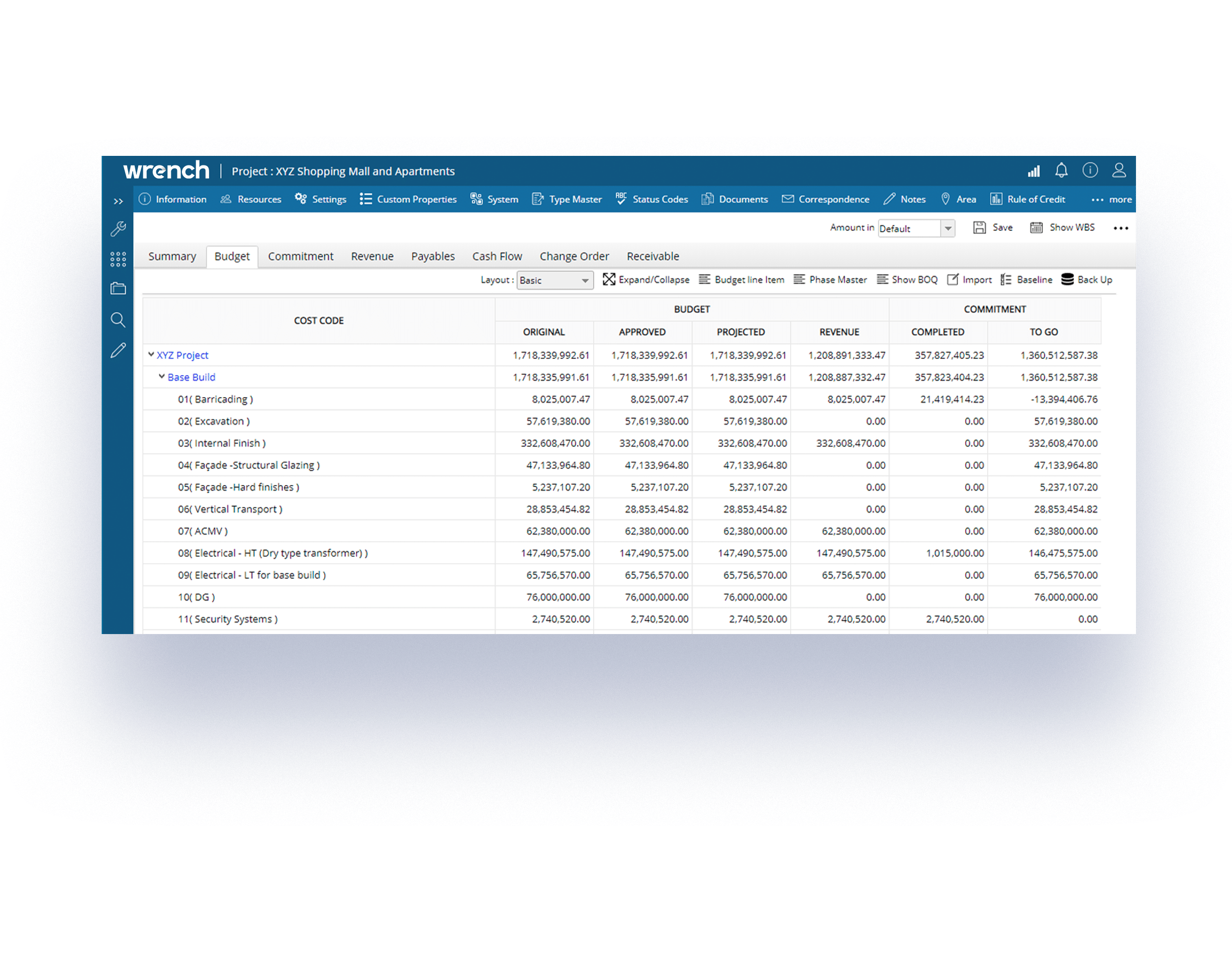Select the Budget tab
Image resolution: width=1232 pixels, height=978 pixels.
(x=232, y=256)
